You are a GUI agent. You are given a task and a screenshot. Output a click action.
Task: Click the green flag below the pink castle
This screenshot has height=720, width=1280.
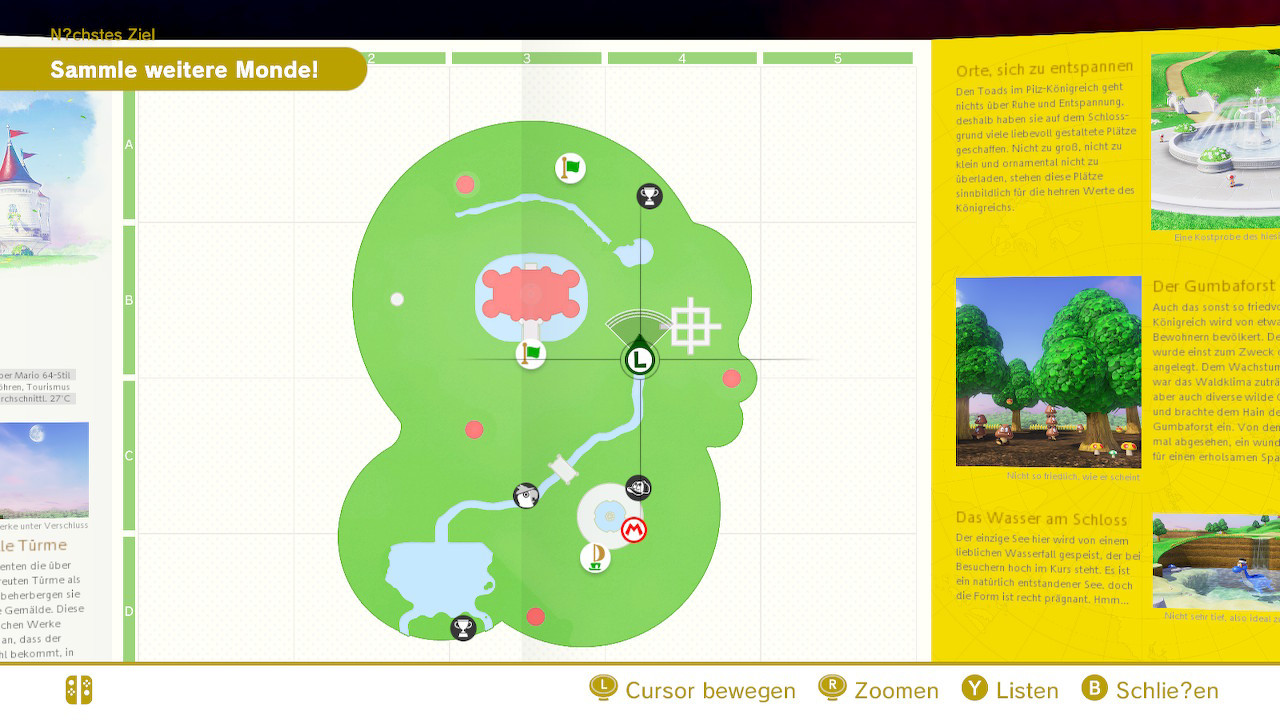pyautogui.click(x=531, y=353)
